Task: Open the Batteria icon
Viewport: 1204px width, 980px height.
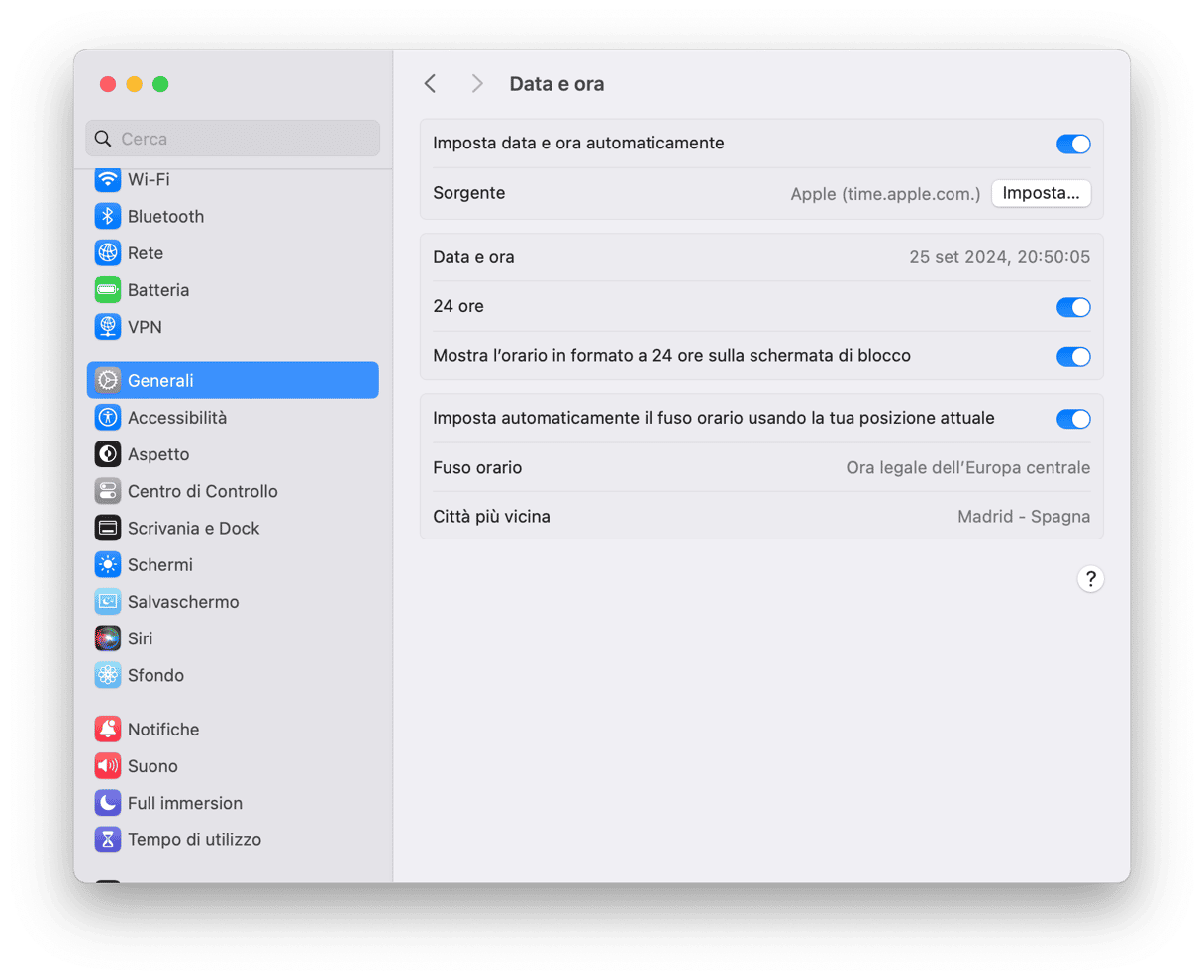Action: coord(108,289)
